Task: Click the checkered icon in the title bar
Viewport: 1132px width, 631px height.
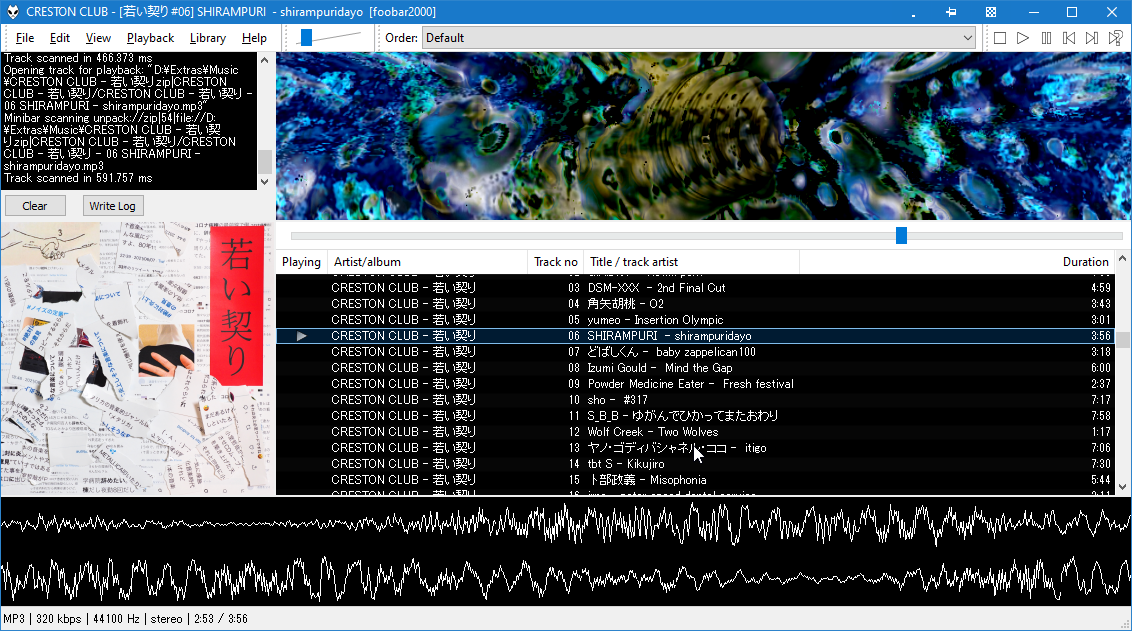Action: coord(990,12)
